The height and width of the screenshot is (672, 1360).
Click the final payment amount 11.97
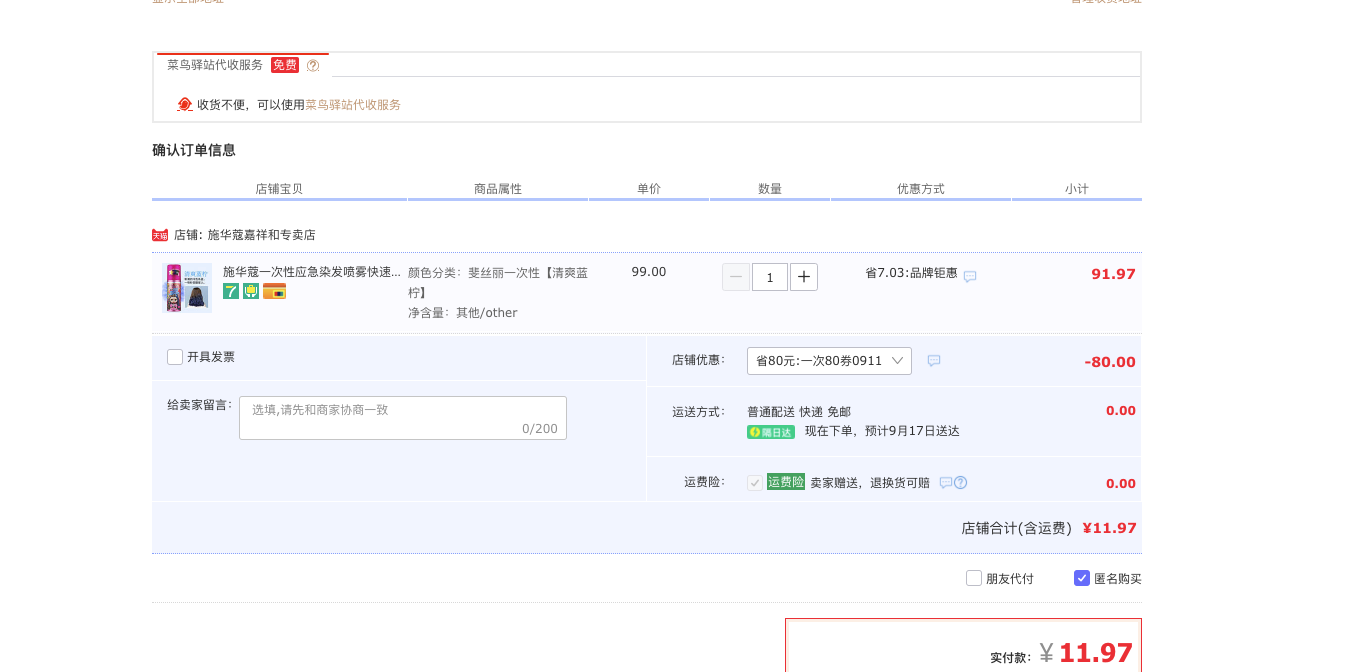pyautogui.click(x=1096, y=653)
